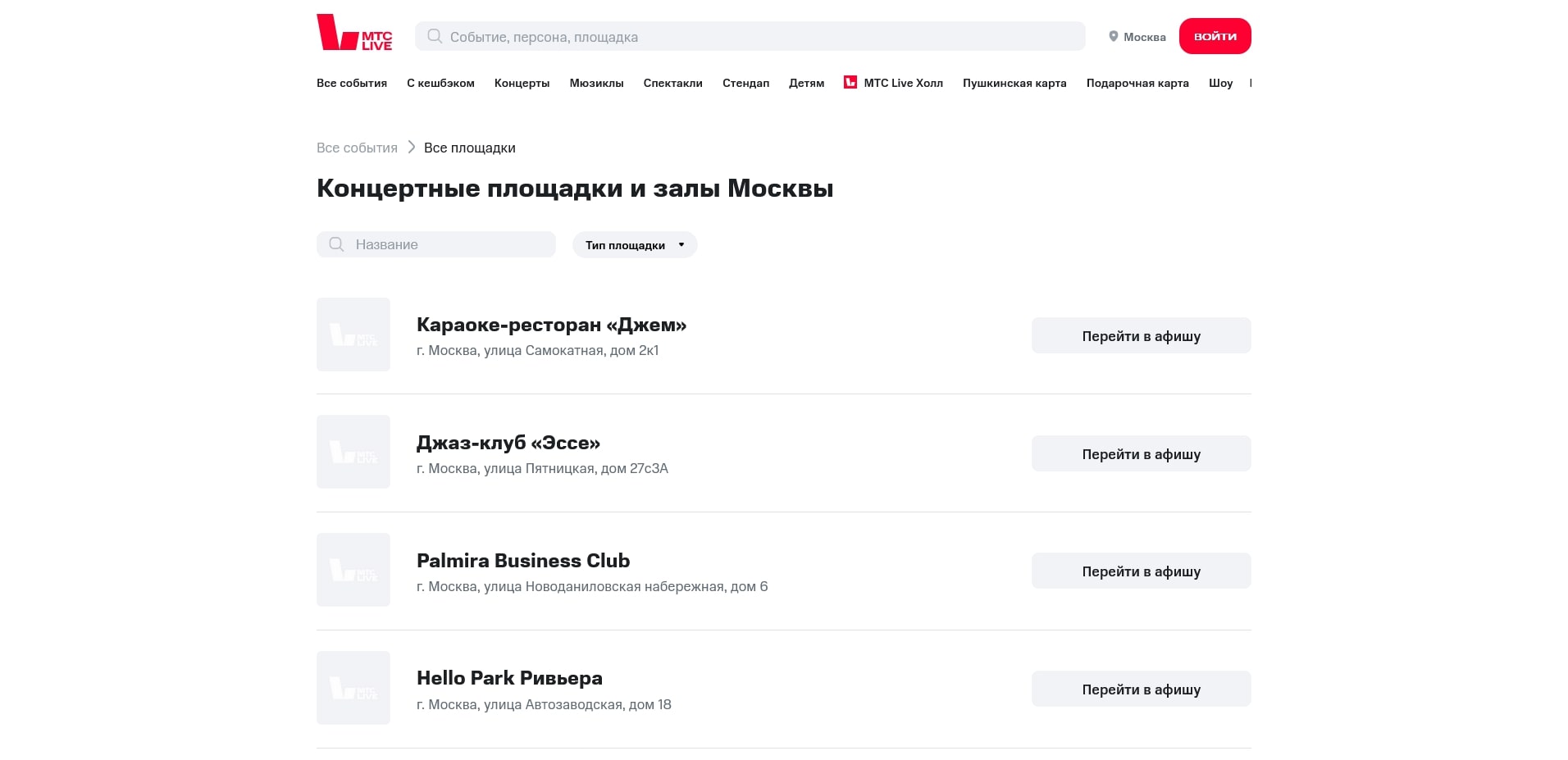Click the red MTC Live icon beside МТС Live Холл
1568x760 pixels.
[x=851, y=83]
